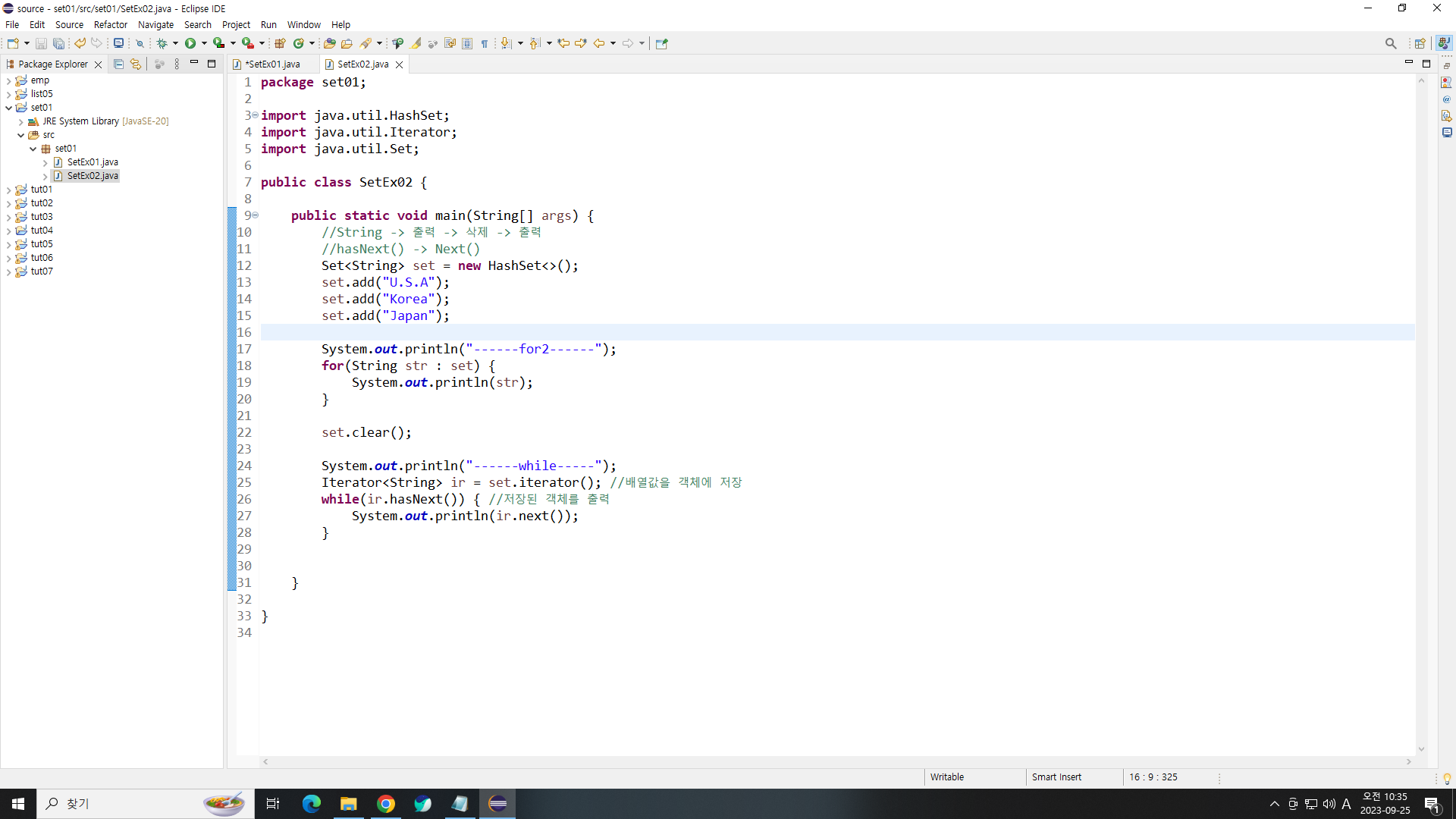Click the editor vertical scrollbar down arrow
The image size is (1456, 819).
click(x=1421, y=749)
